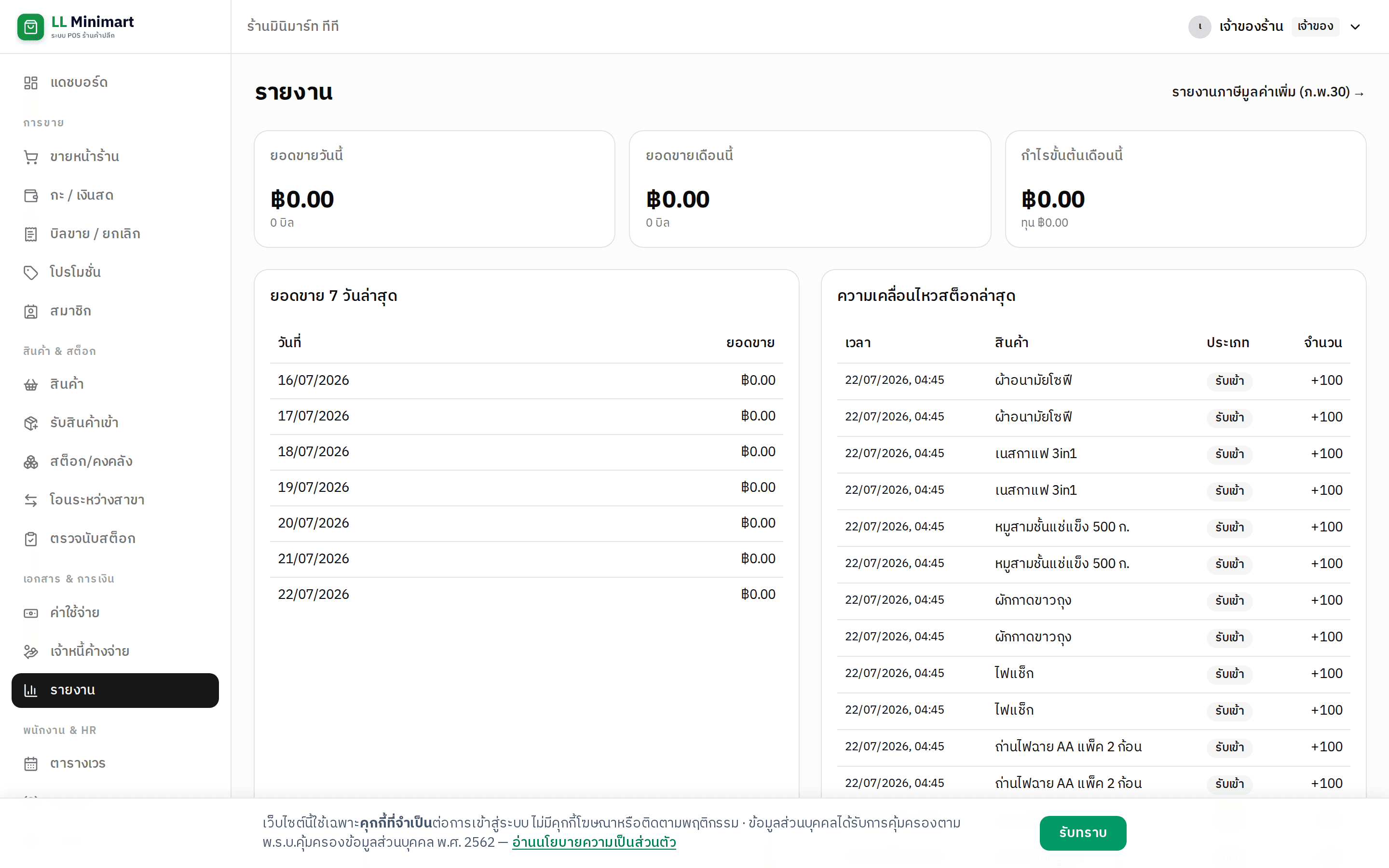The height and width of the screenshot is (868, 1389).
Task: Click the ยอดขาย column header
Action: tap(750, 343)
